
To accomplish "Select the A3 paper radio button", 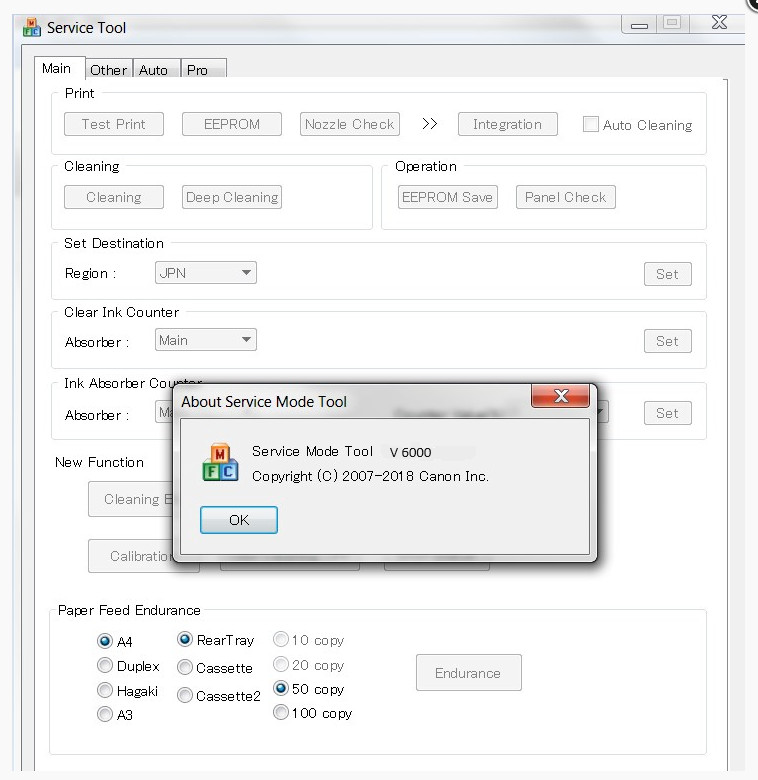I will click(x=104, y=714).
